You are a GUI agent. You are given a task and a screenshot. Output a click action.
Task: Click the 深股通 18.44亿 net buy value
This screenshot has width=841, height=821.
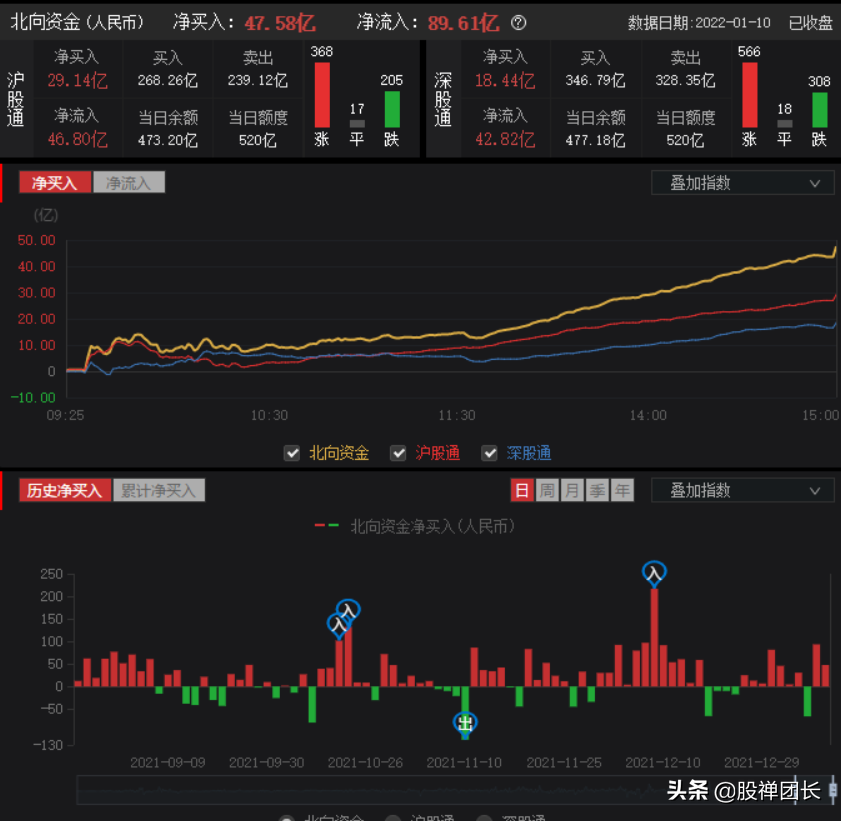pos(505,80)
